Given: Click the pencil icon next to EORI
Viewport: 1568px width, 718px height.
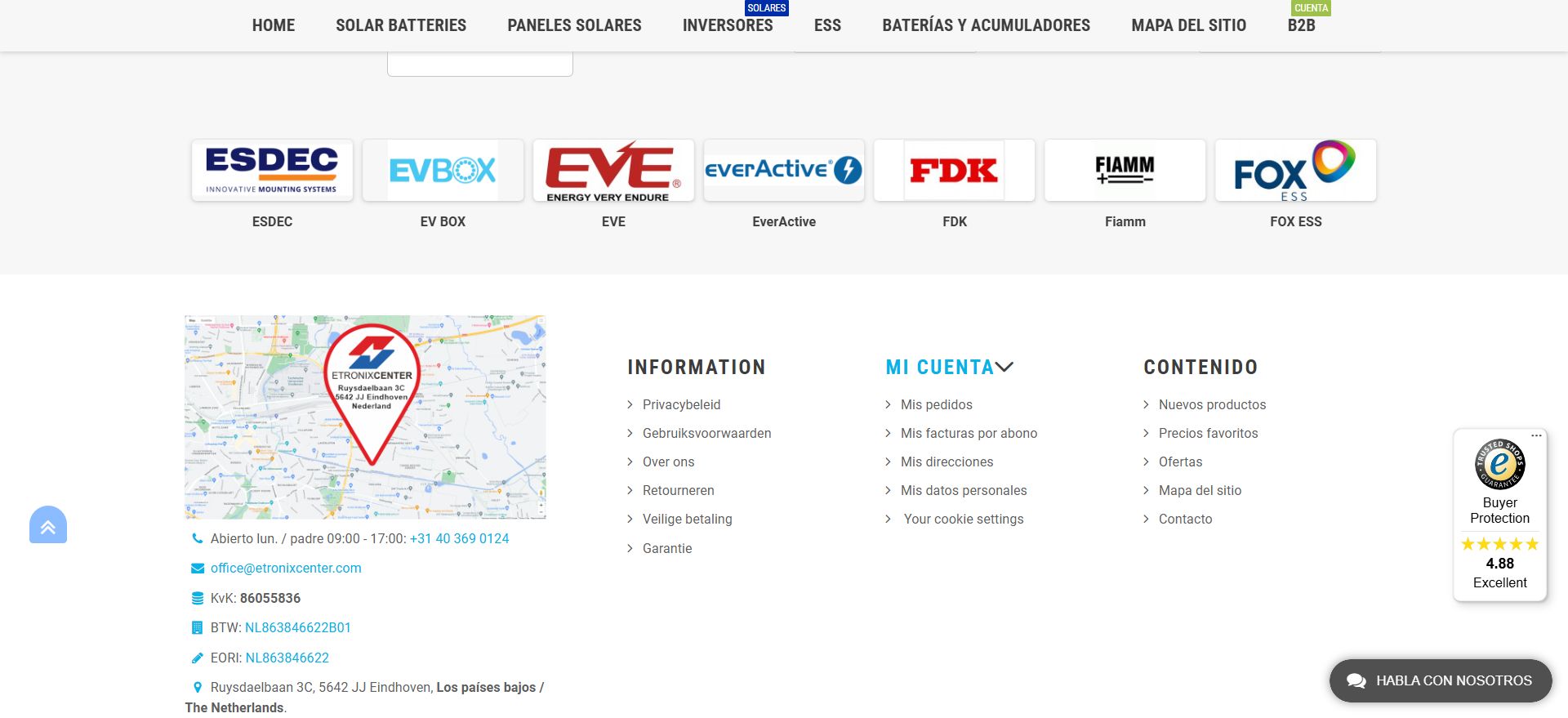Looking at the screenshot, I should pyautogui.click(x=197, y=658).
